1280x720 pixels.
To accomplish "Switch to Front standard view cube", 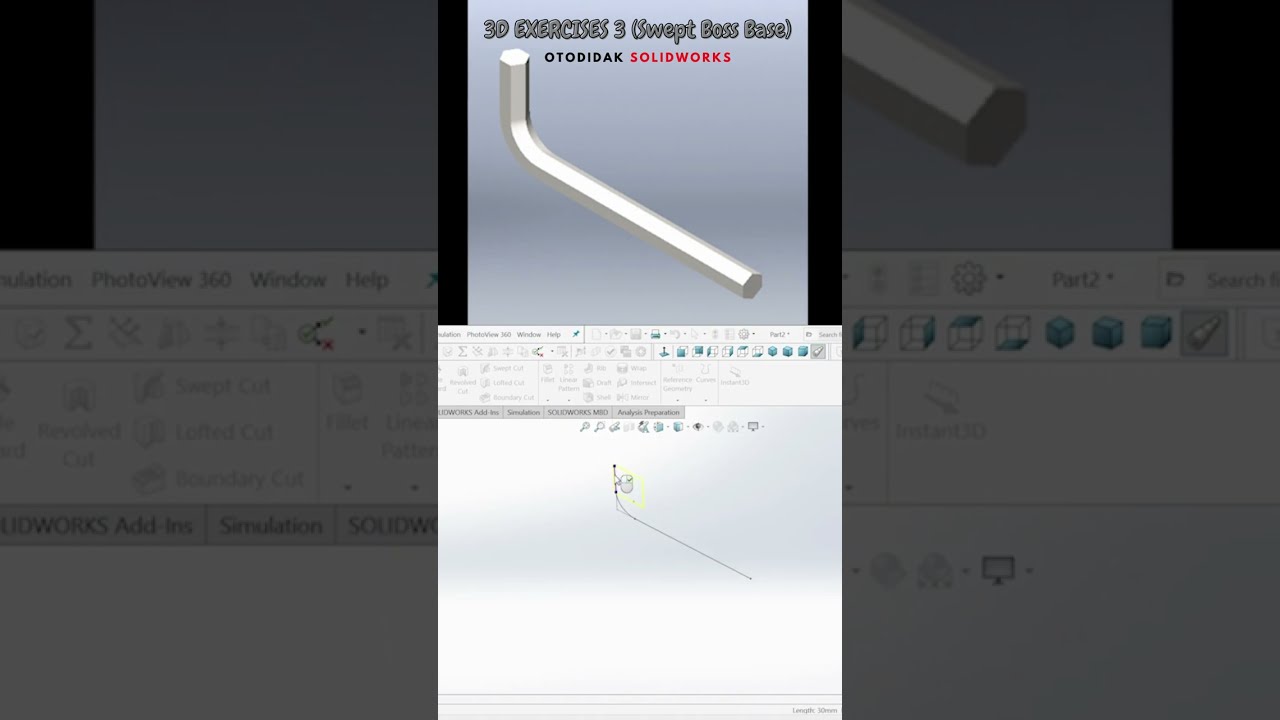I will pyautogui.click(x=682, y=351).
